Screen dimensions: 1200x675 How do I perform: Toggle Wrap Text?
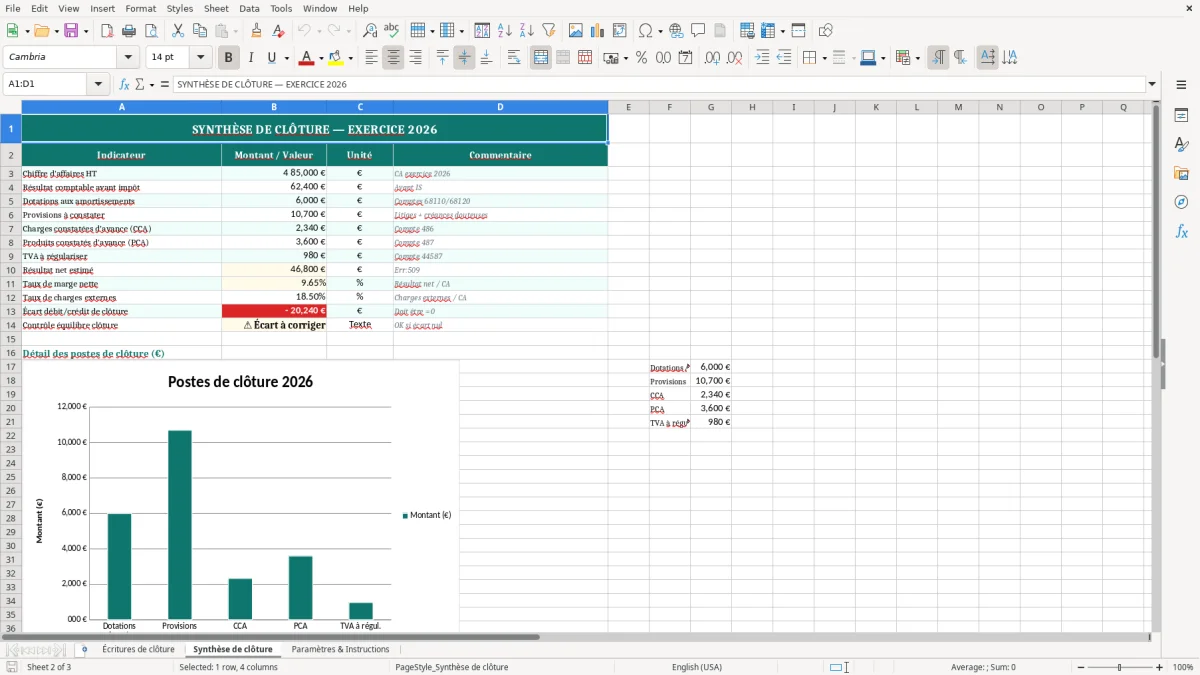click(514, 58)
